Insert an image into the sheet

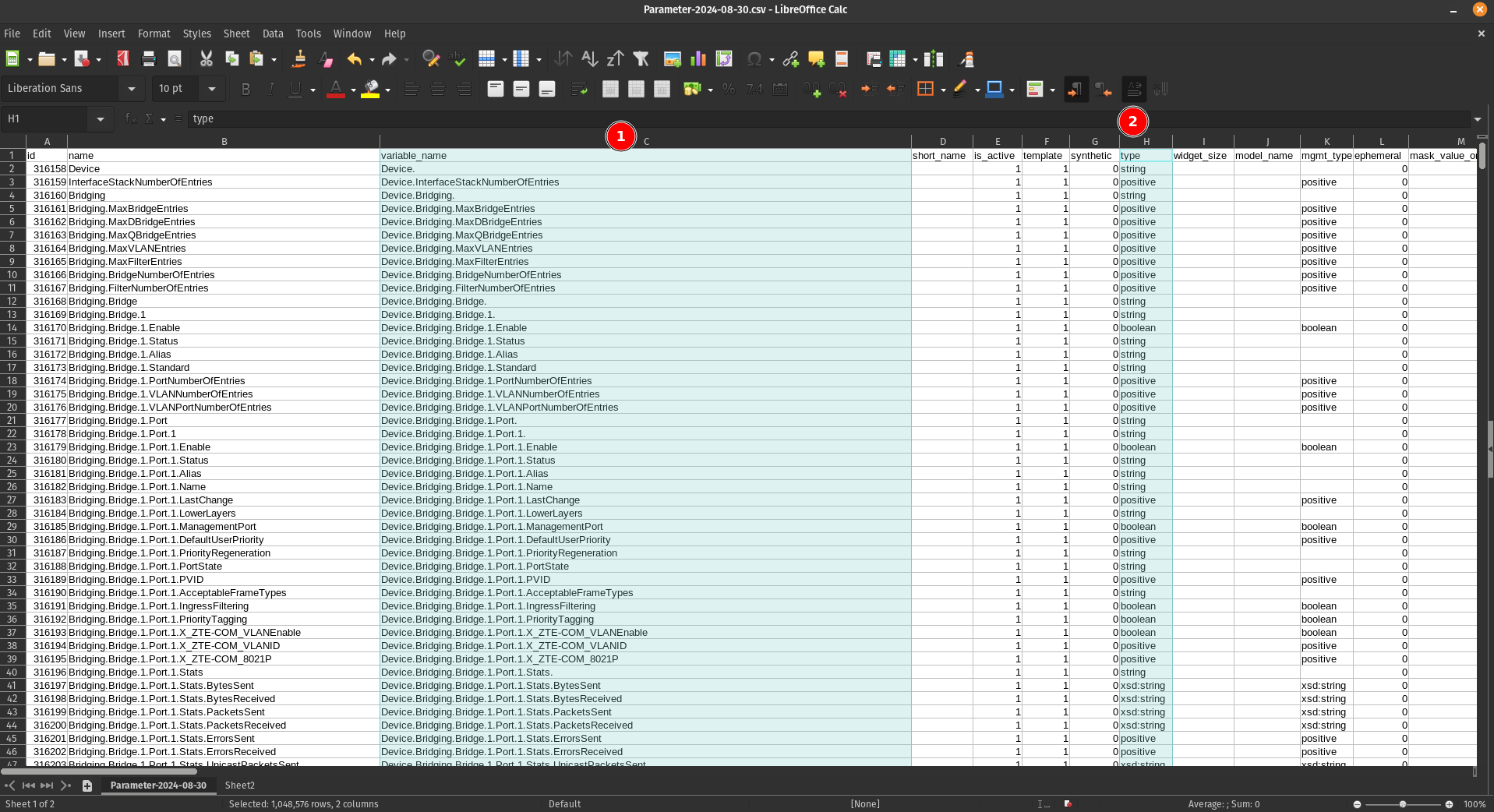coord(671,58)
